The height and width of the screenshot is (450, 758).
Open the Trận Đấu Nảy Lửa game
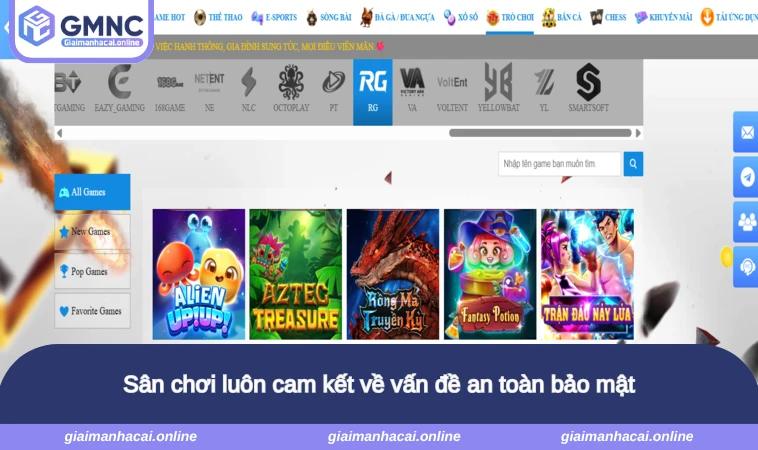pyautogui.click(x=587, y=274)
